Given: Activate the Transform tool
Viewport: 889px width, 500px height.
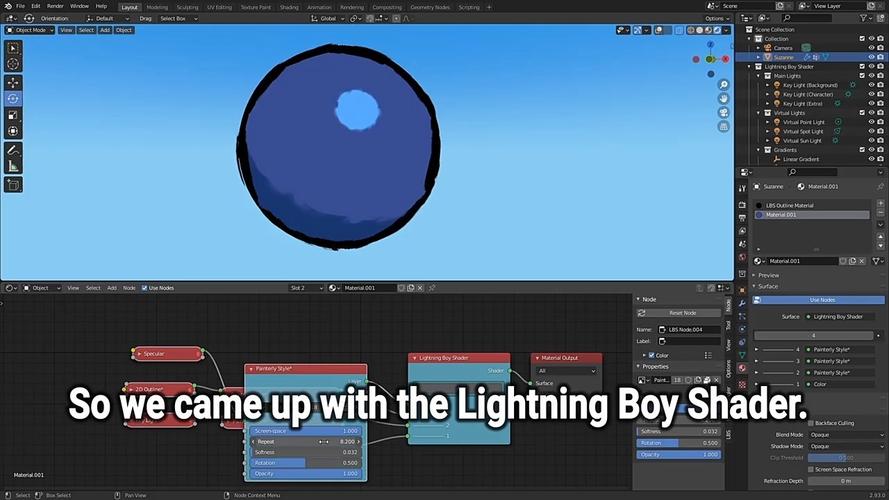Looking at the screenshot, I should pos(13,131).
